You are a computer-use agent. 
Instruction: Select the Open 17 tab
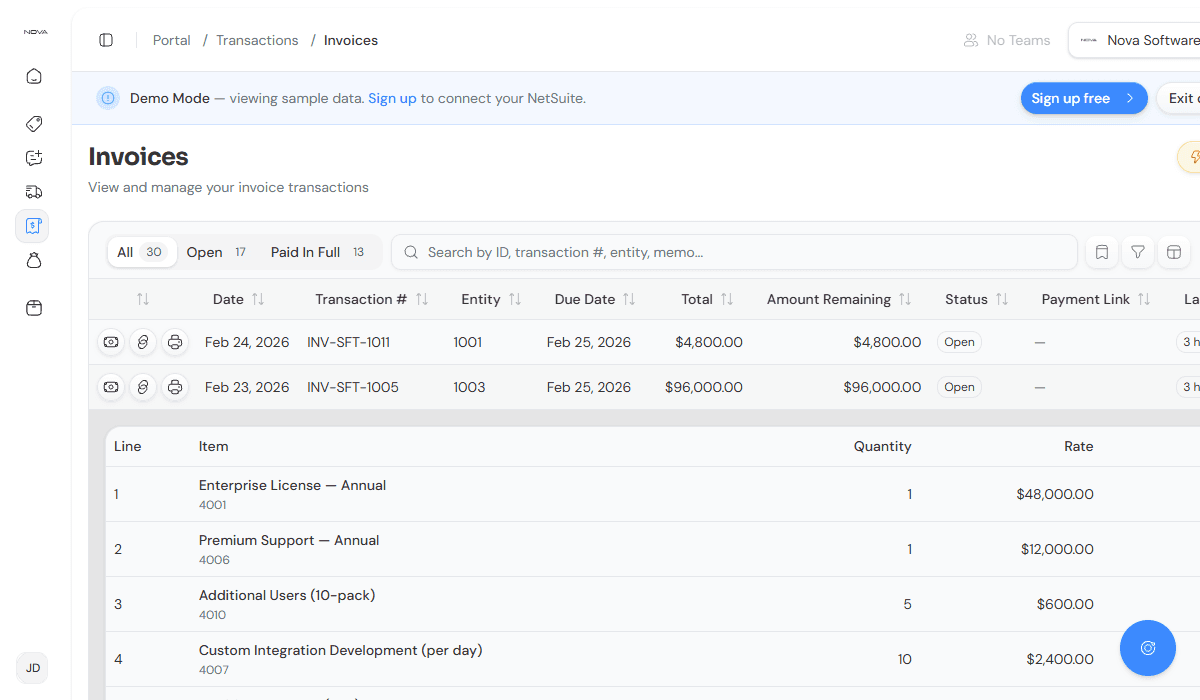click(218, 252)
